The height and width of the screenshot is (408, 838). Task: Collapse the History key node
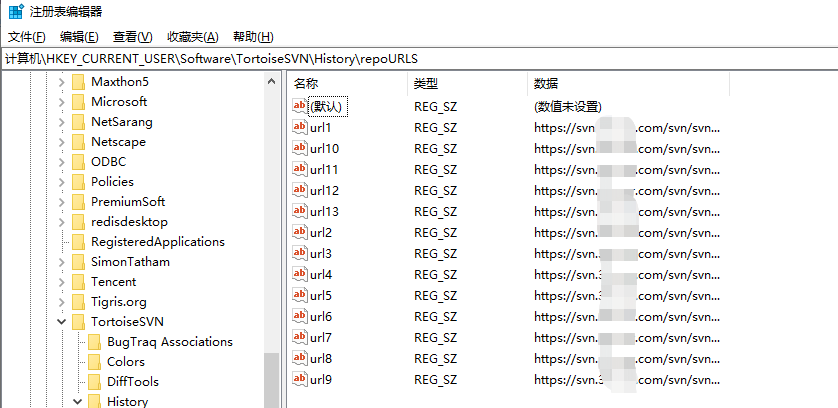click(78, 402)
